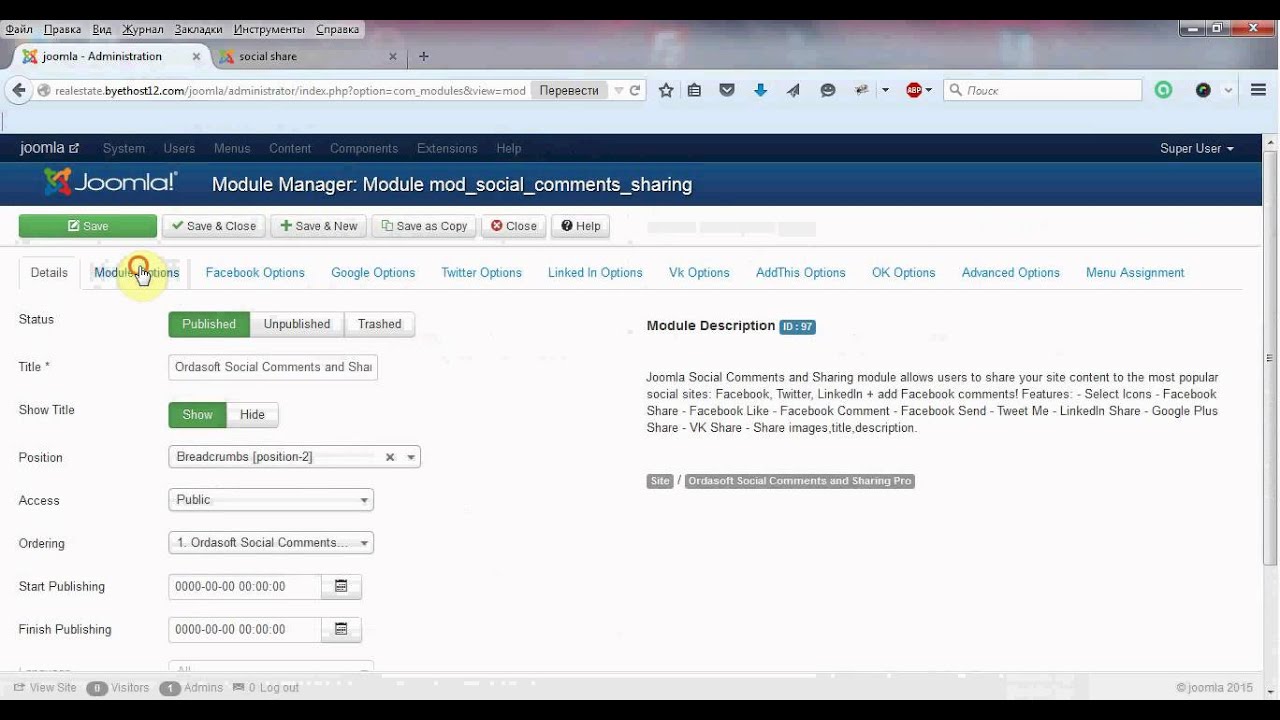Open the System menu
This screenshot has height=720, width=1280.
pyautogui.click(x=124, y=148)
